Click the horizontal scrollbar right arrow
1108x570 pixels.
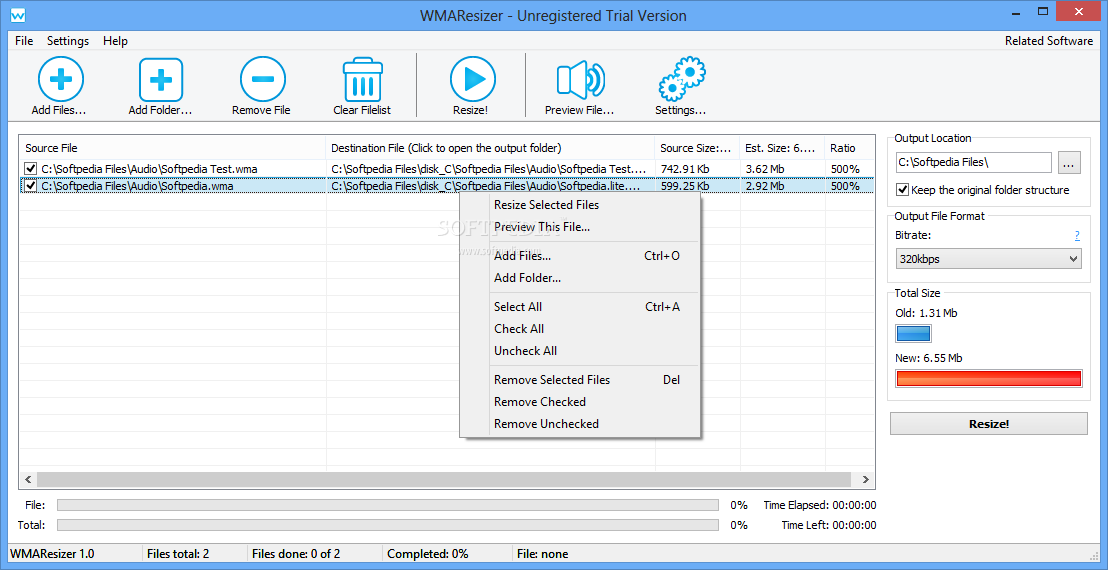pyautogui.click(x=866, y=479)
